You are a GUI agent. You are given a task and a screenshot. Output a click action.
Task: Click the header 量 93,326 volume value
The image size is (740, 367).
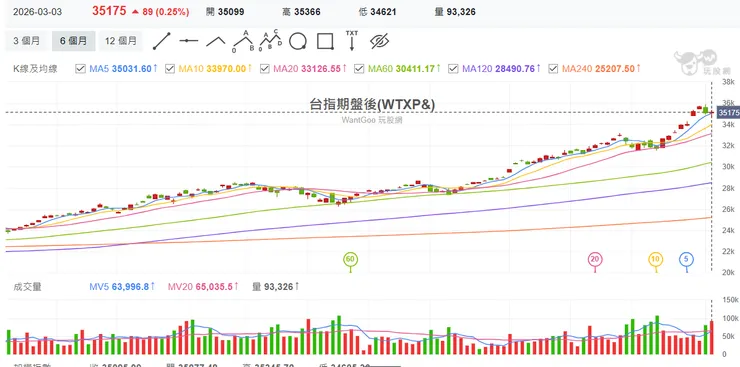455,12
